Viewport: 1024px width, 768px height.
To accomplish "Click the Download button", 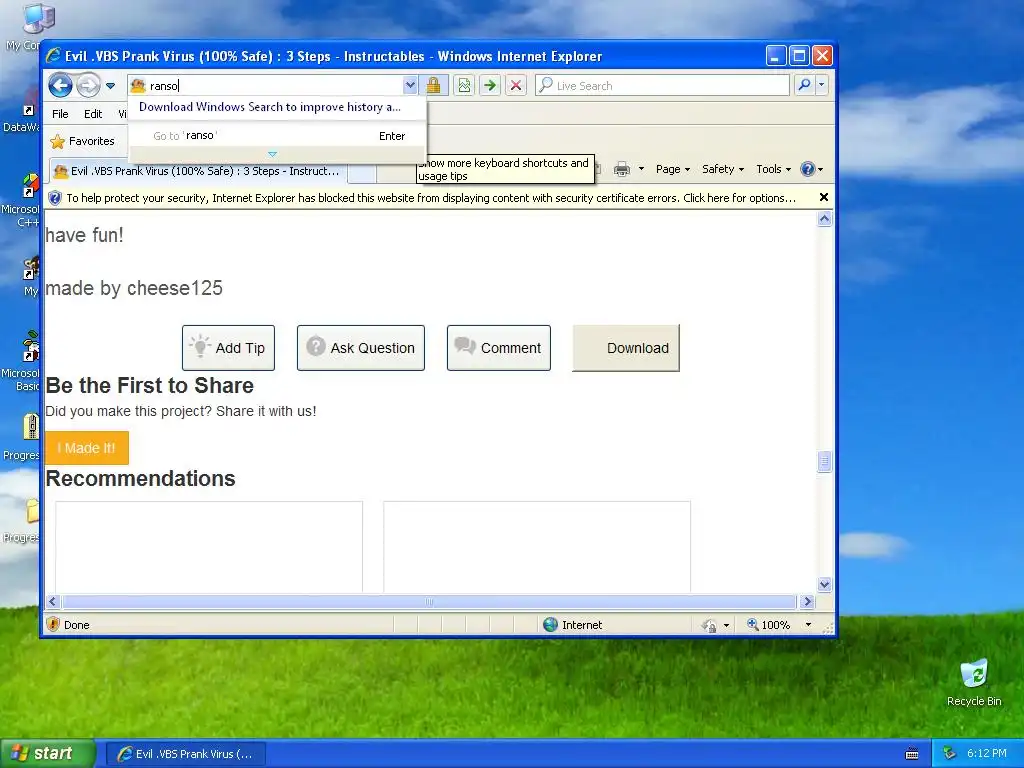I will tap(626, 348).
